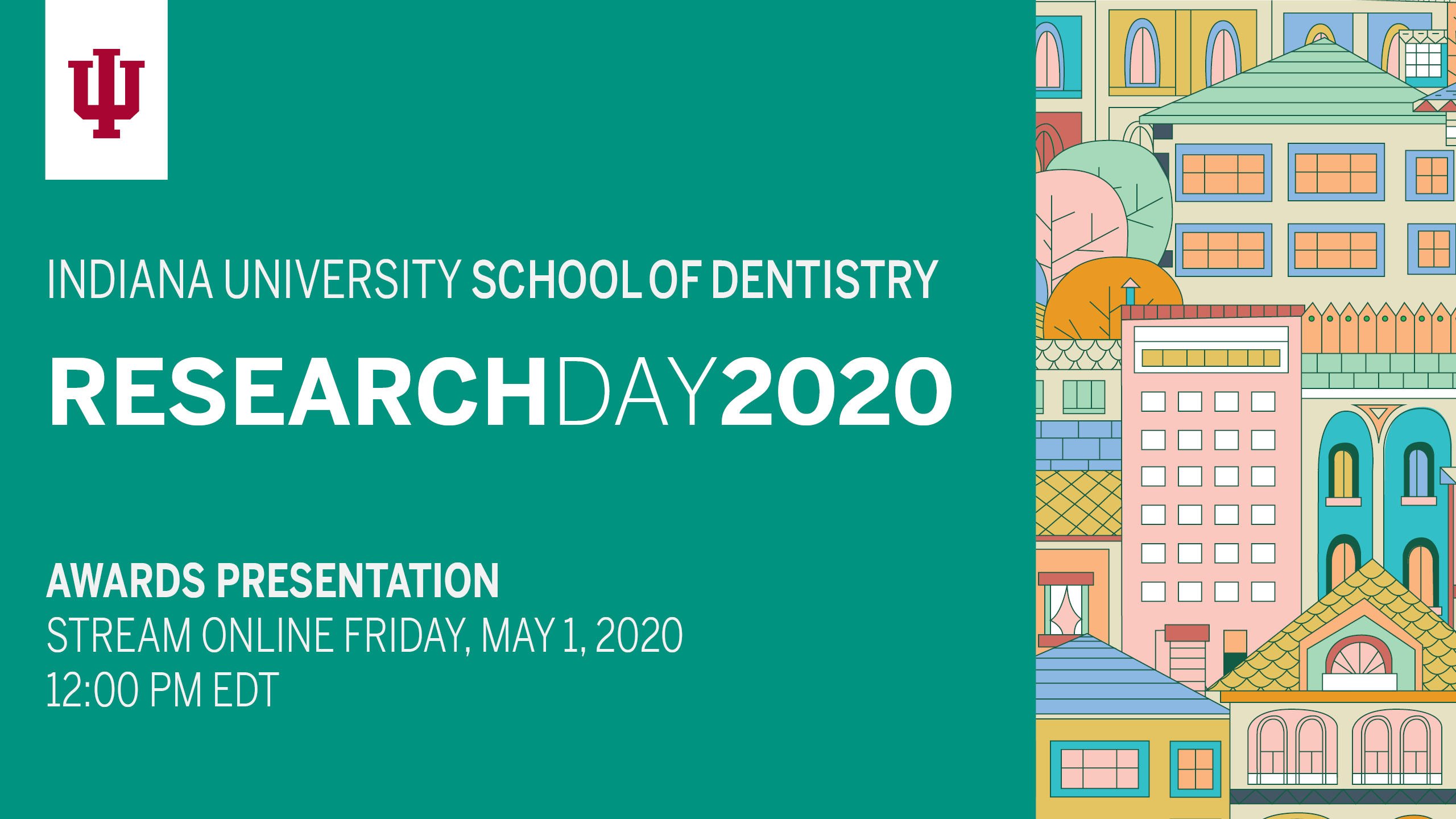Select the 'INDIANA UNIVERSITY' text
1456x819 pixels.
click(x=254, y=279)
